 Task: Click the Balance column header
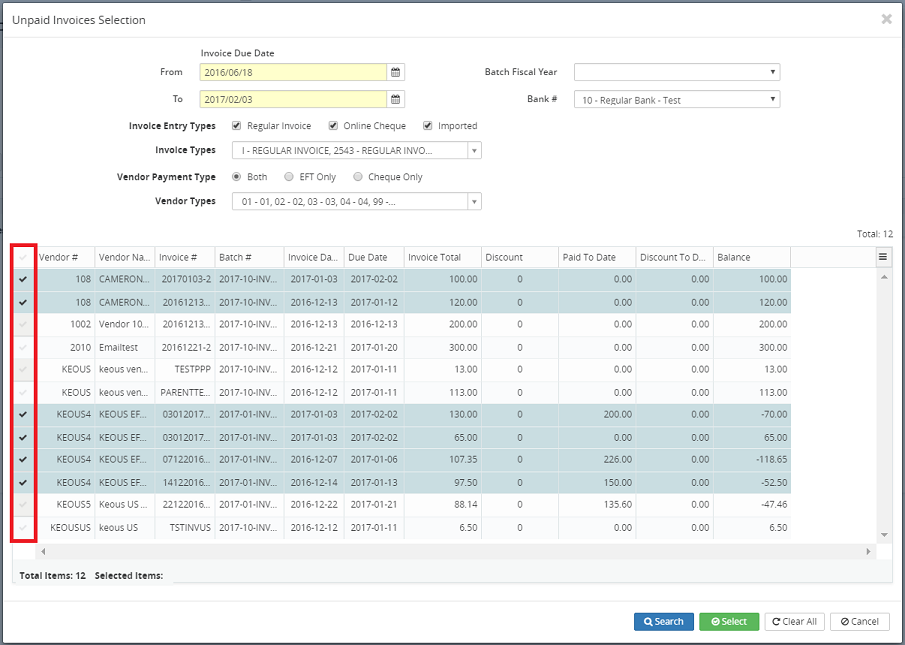coord(750,257)
